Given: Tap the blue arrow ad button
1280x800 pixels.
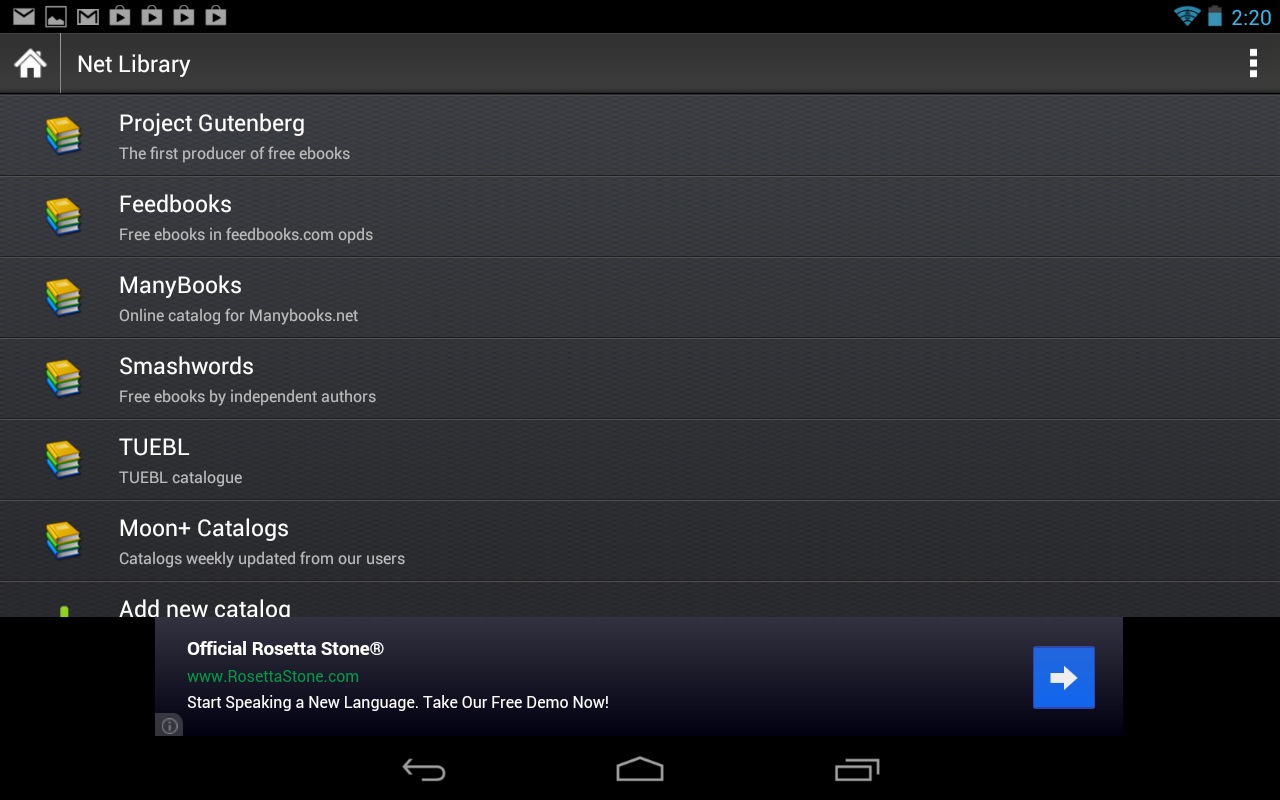Looking at the screenshot, I should [x=1063, y=677].
